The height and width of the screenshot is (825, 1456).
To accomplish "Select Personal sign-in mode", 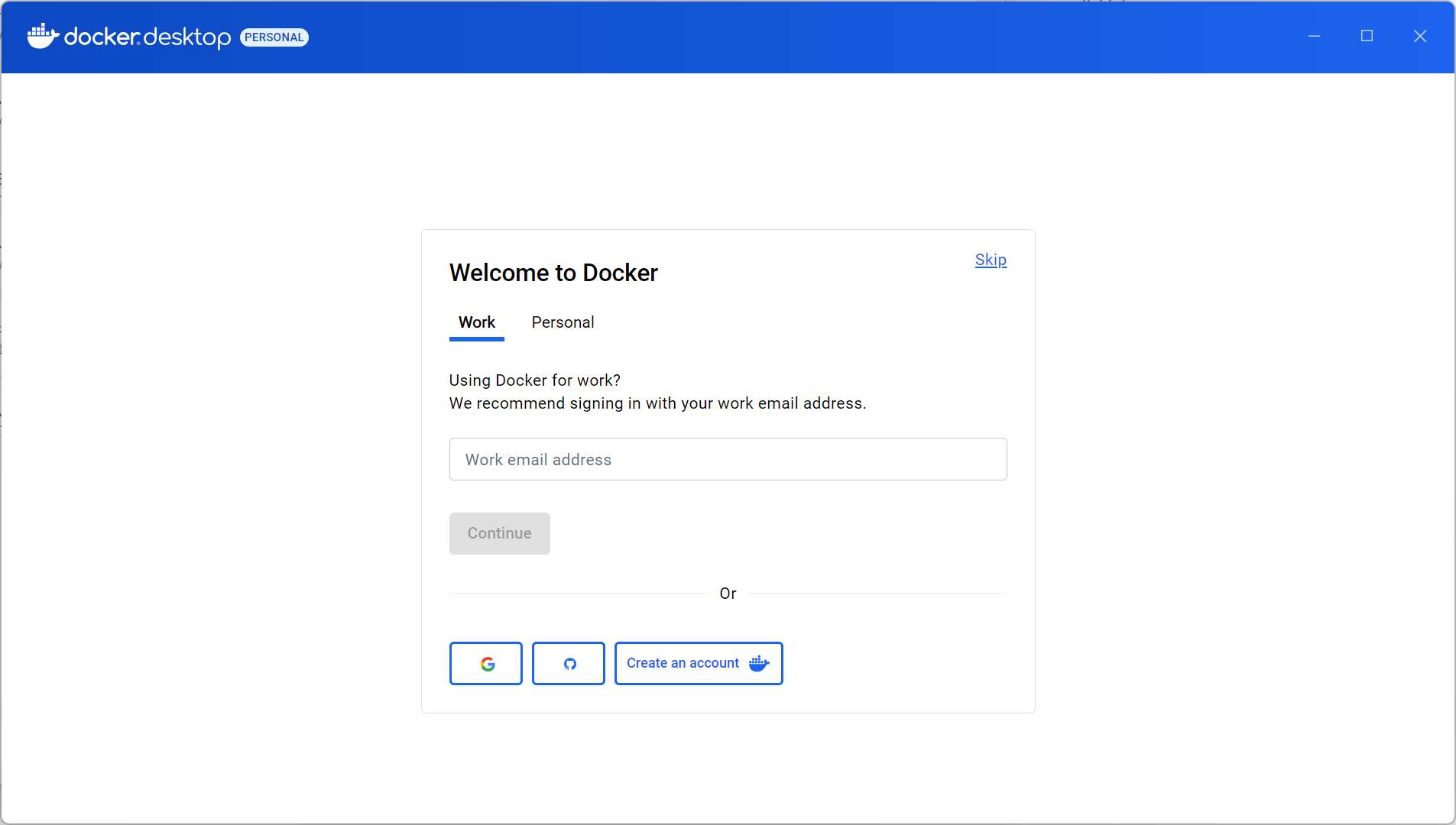I will [563, 322].
